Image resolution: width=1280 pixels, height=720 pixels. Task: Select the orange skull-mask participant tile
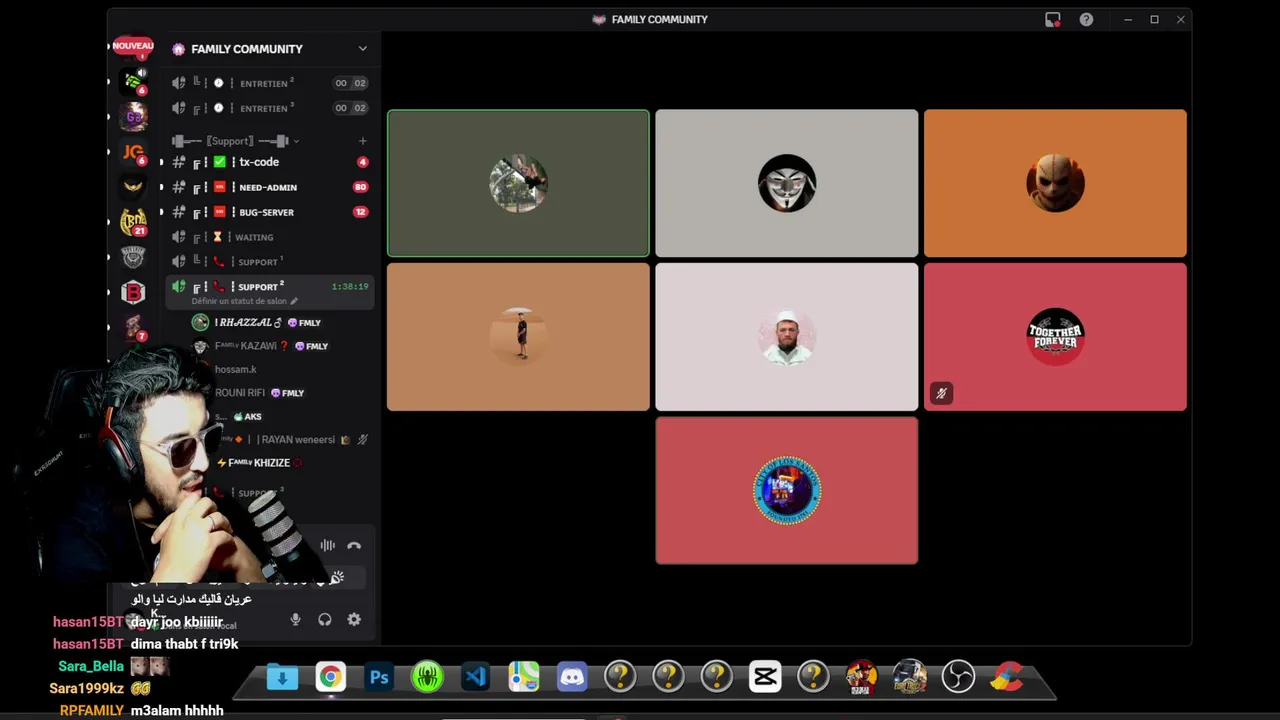[x=1055, y=183]
